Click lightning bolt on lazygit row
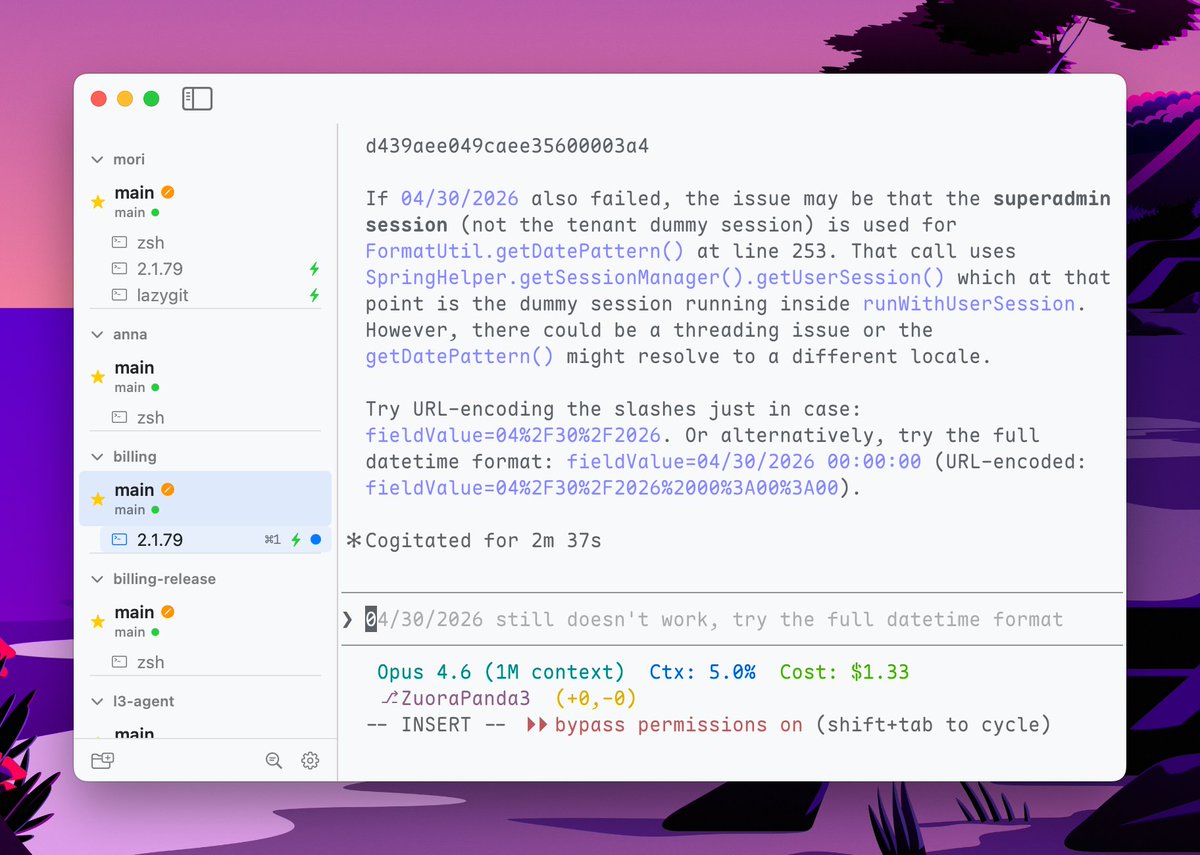This screenshot has width=1200, height=855. (315, 295)
